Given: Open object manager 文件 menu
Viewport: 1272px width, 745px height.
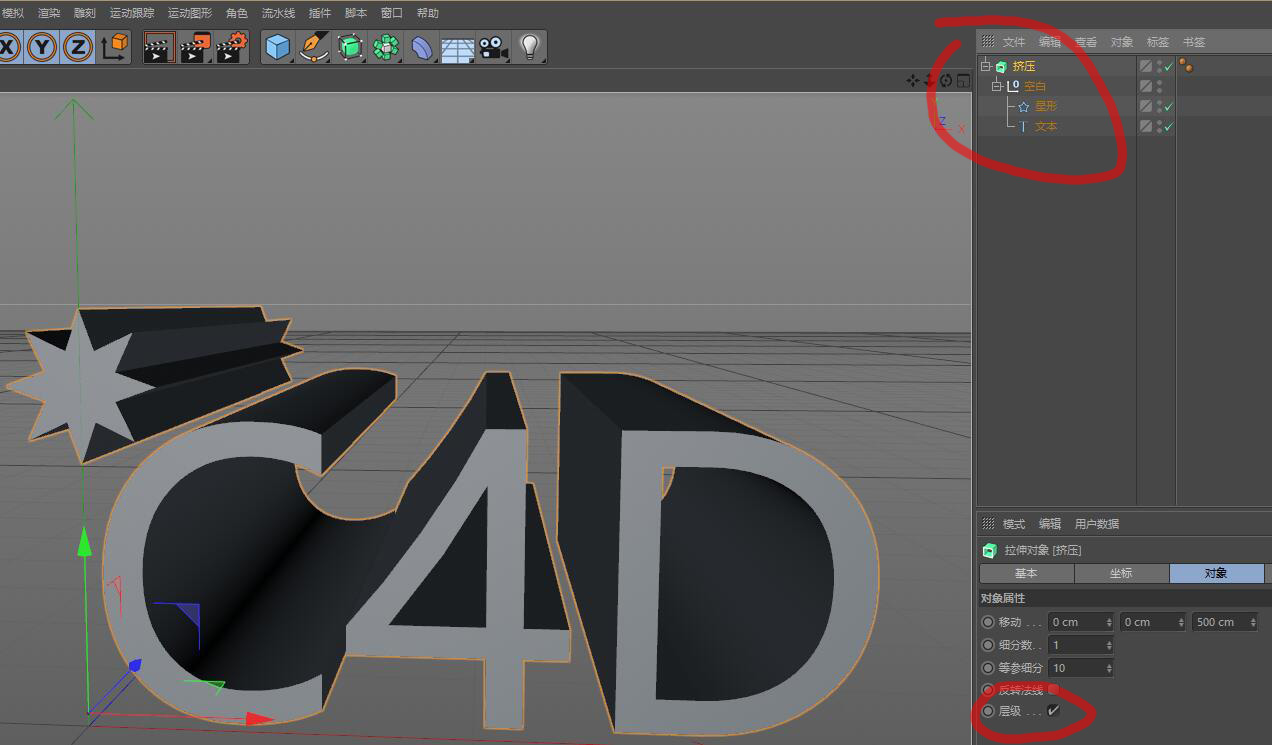Looking at the screenshot, I should (x=1014, y=42).
